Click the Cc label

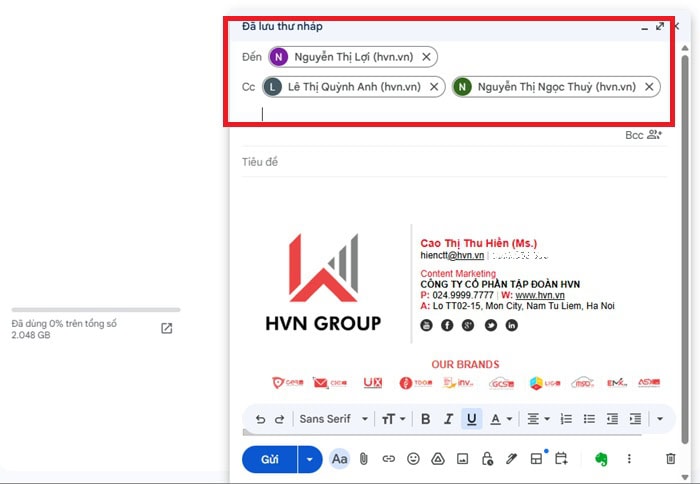[248, 87]
